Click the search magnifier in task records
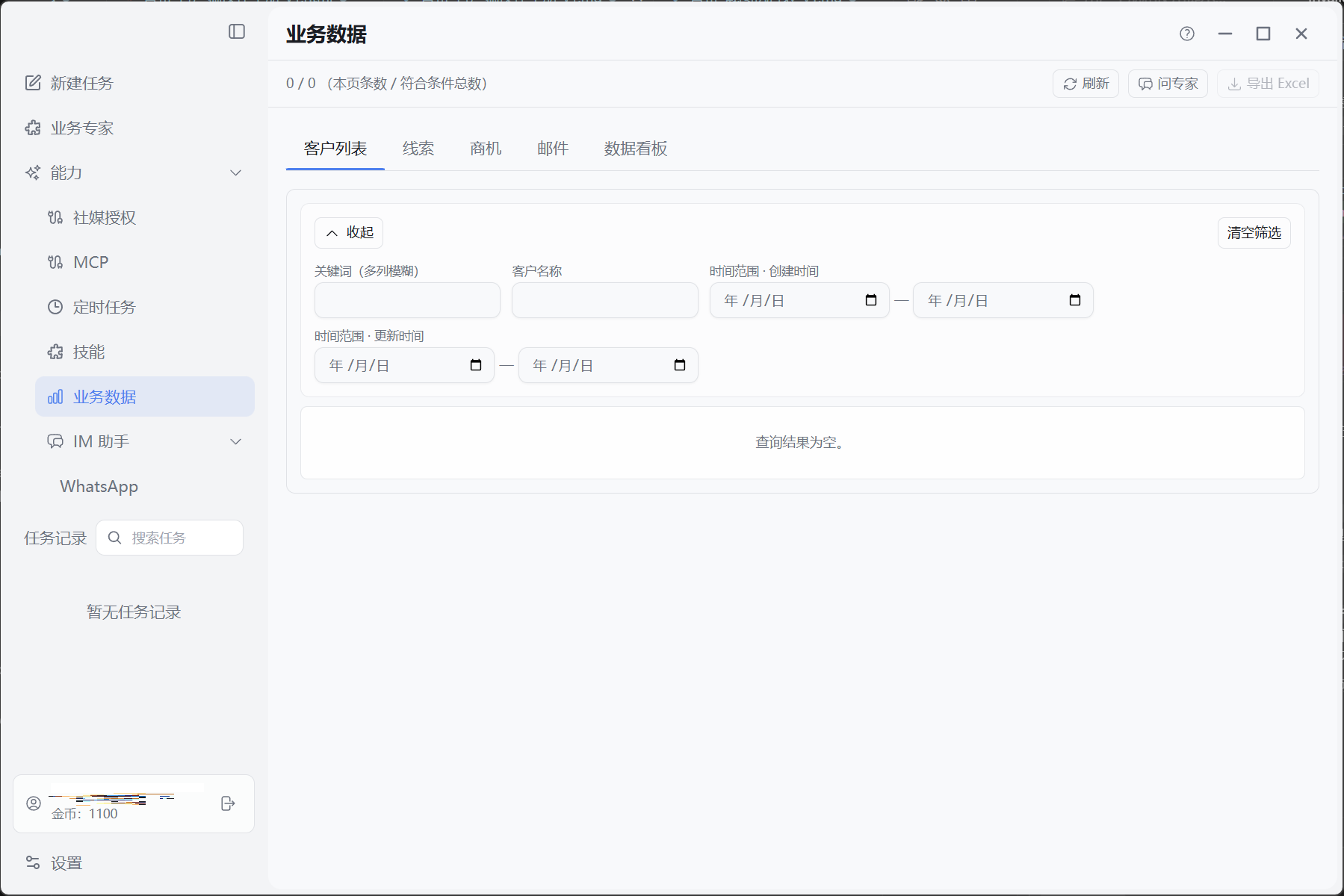The image size is (1344, 896). [x=114, y=538]
